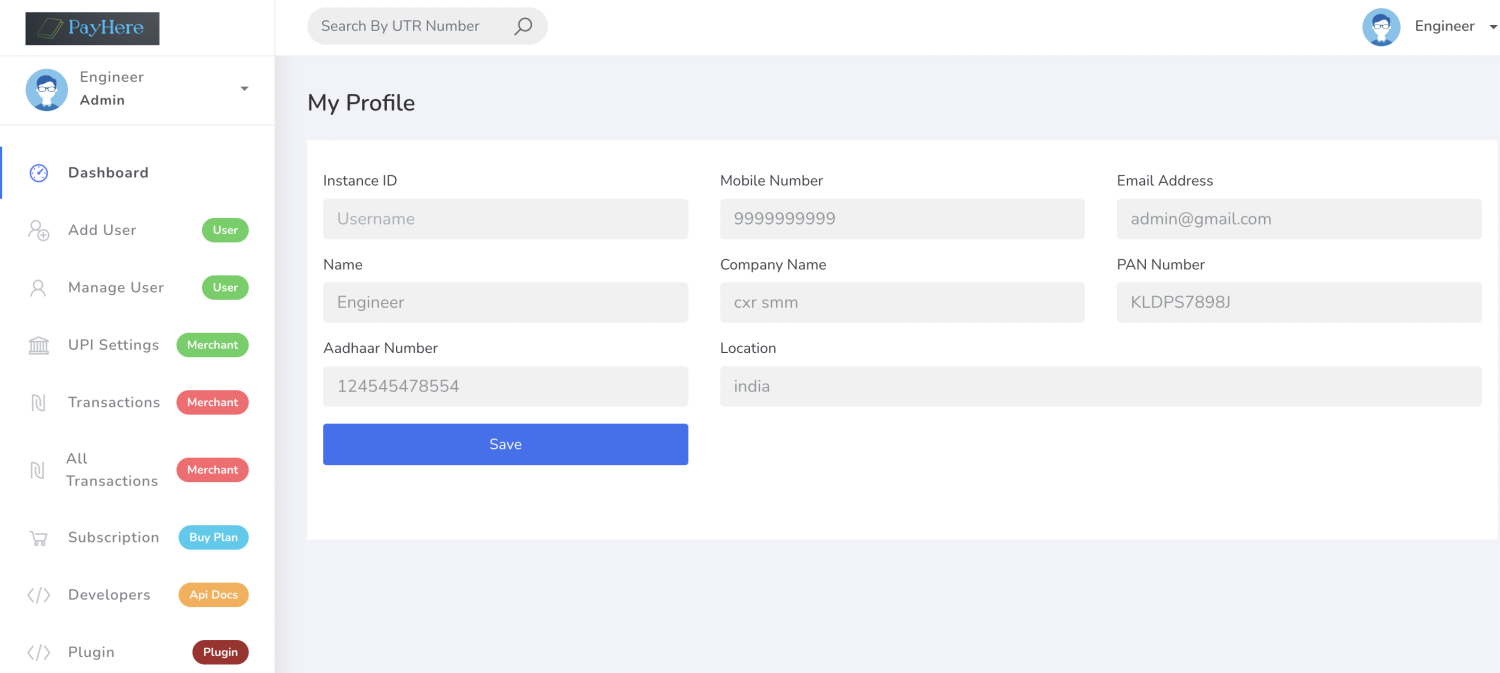Image resolution: width=1500 pixels, height=673 pixels.
Task: Click the Dashboard gauge icon
Action: click(x=39, y=173)
